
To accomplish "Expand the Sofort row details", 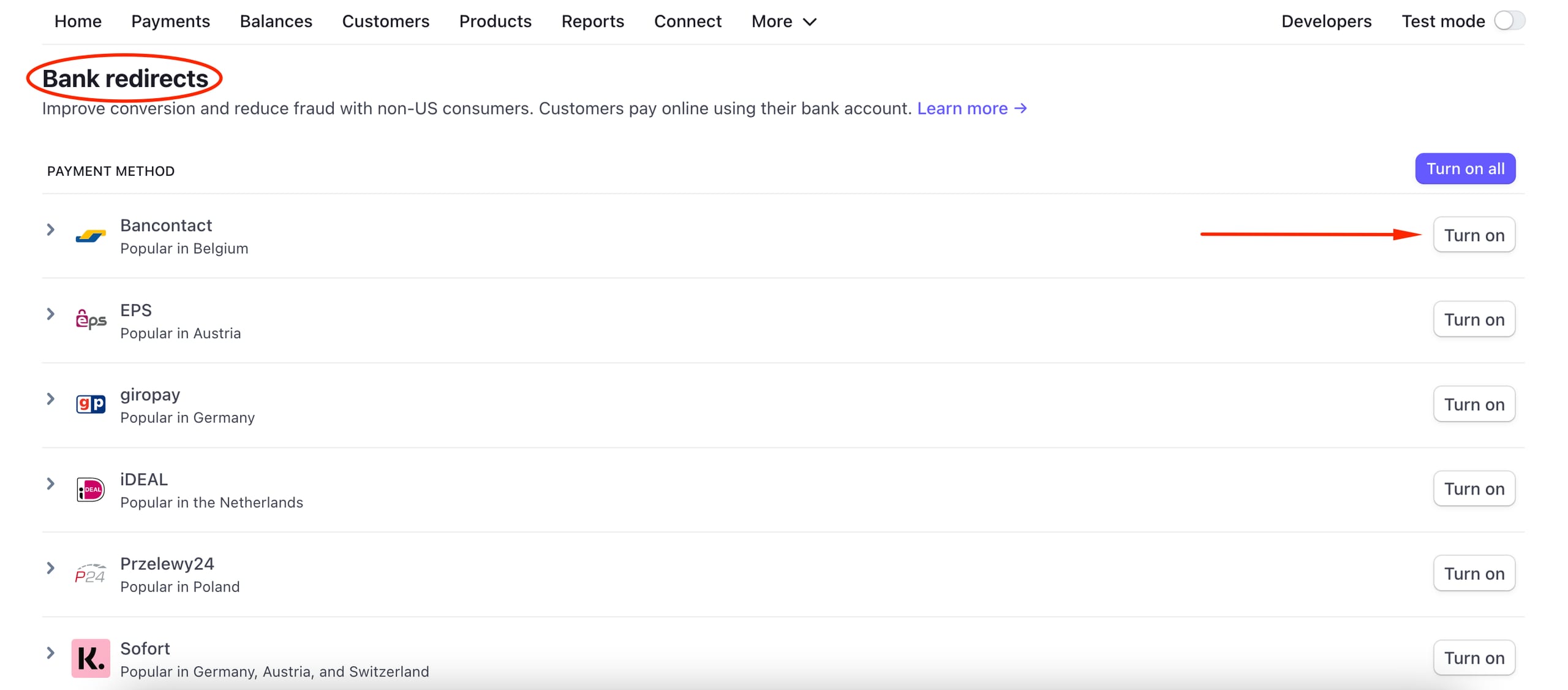I will click(50, 652).
